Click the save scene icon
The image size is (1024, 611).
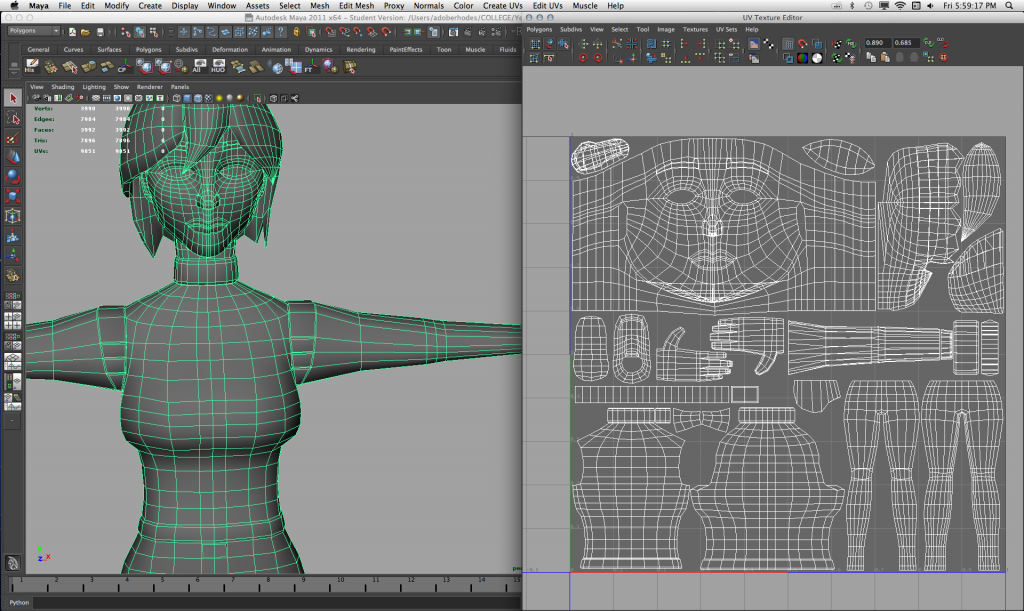(99, 31)
